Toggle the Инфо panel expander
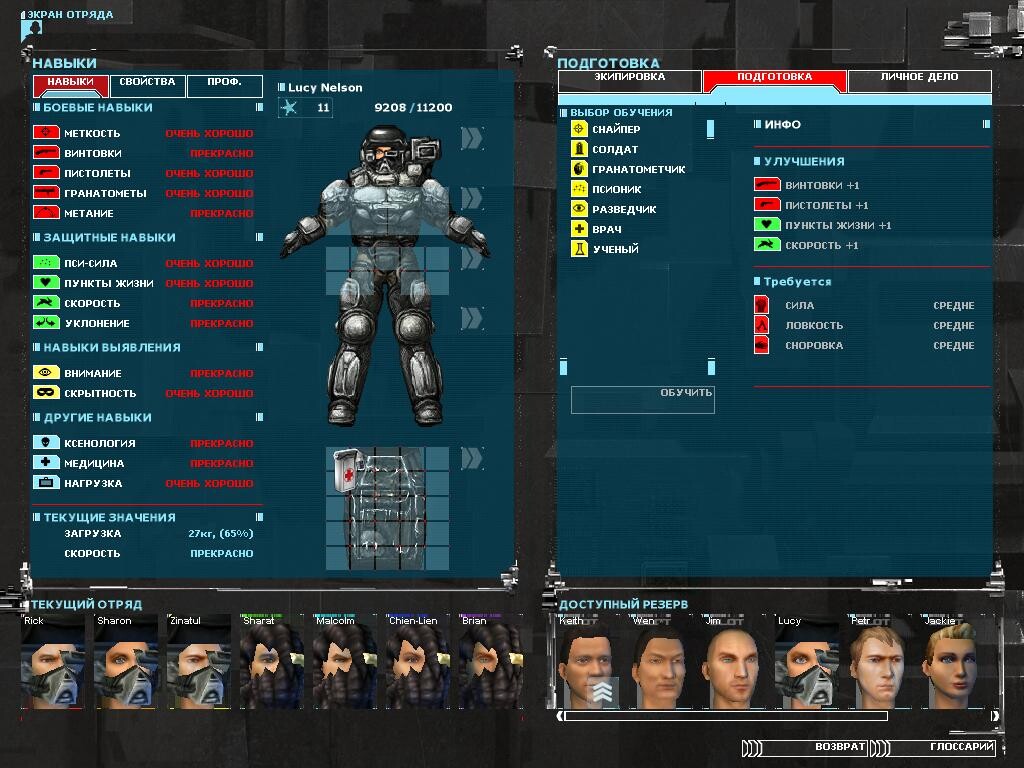Screen dimensions: 1024x768 pos(986,124)
